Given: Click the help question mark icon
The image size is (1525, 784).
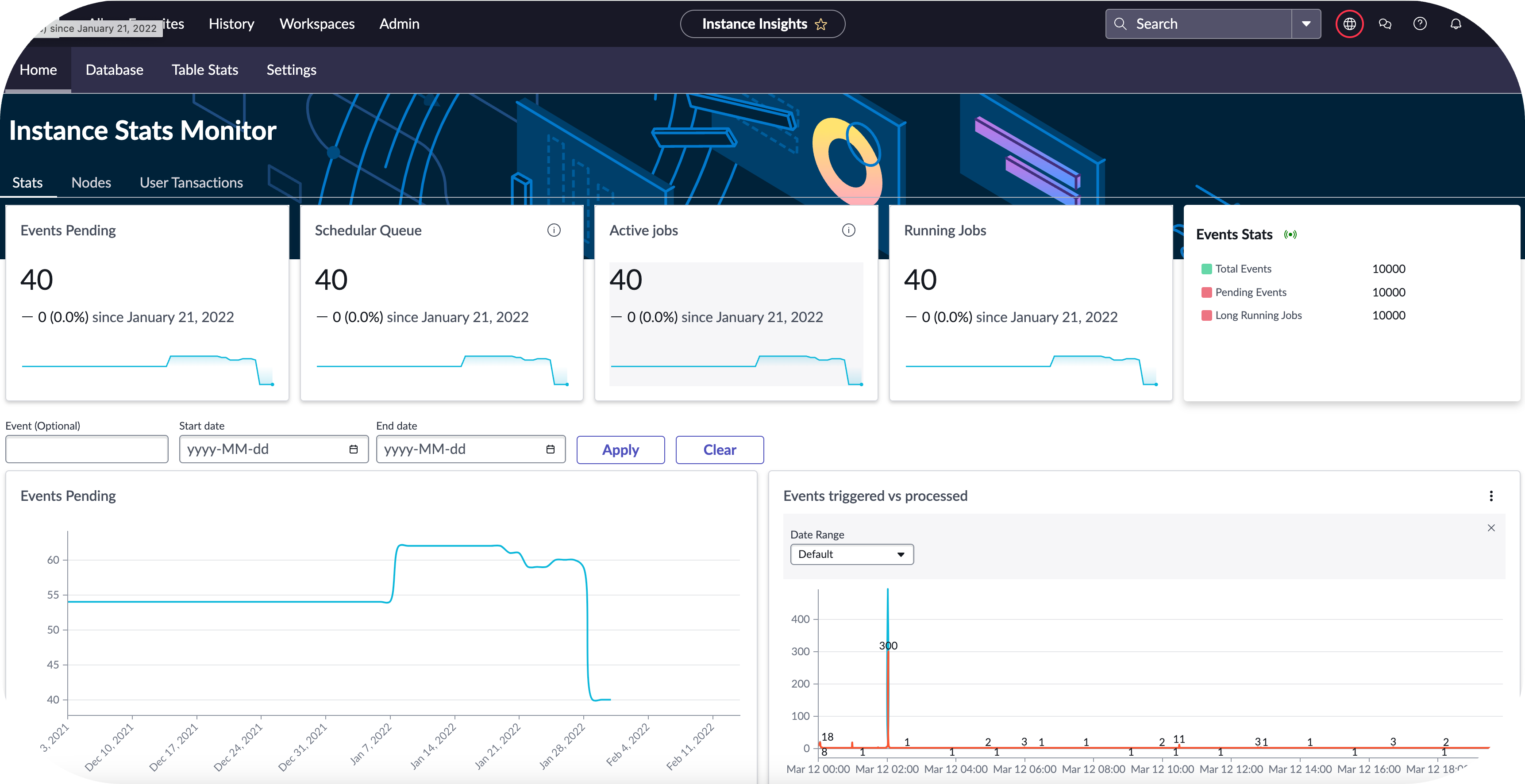Looking at the screenshot, I should click(1421, 23).
